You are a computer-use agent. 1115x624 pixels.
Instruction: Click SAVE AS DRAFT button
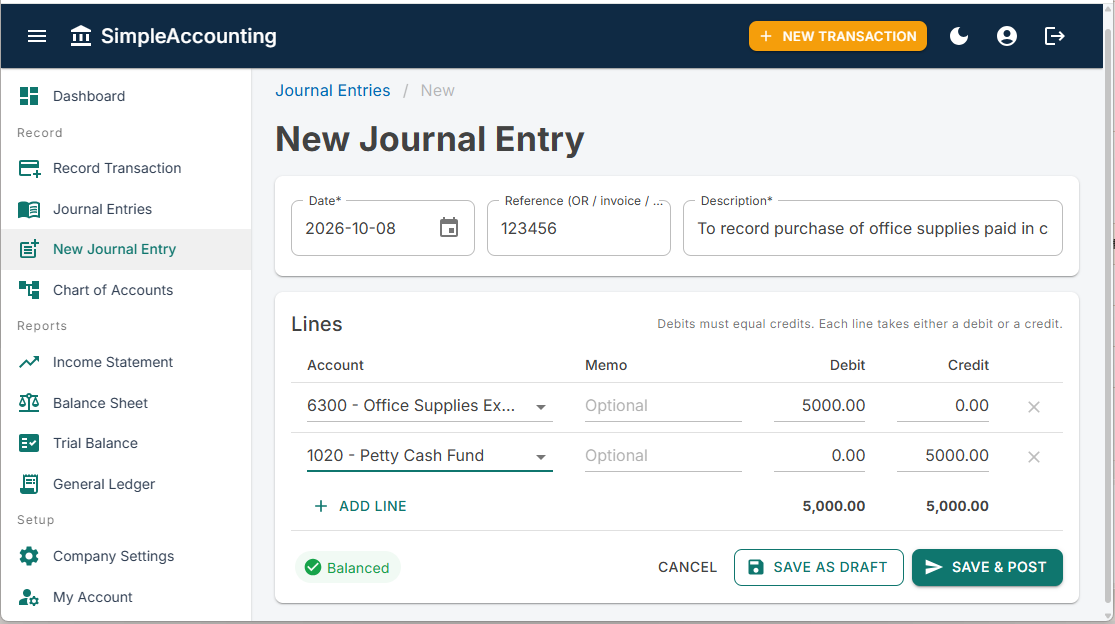tap(818, 567)
